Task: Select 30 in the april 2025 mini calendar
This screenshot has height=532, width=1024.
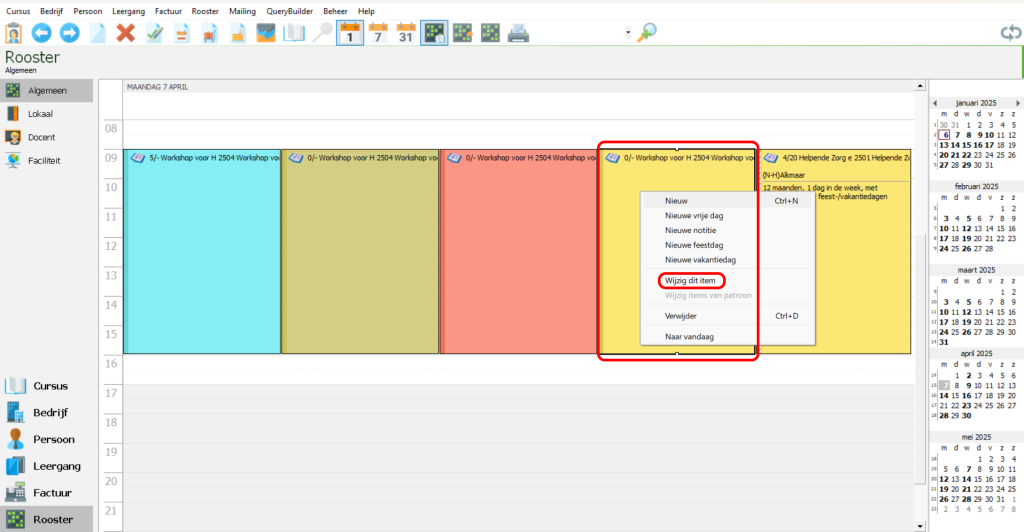Action: (x=967, y=416)
